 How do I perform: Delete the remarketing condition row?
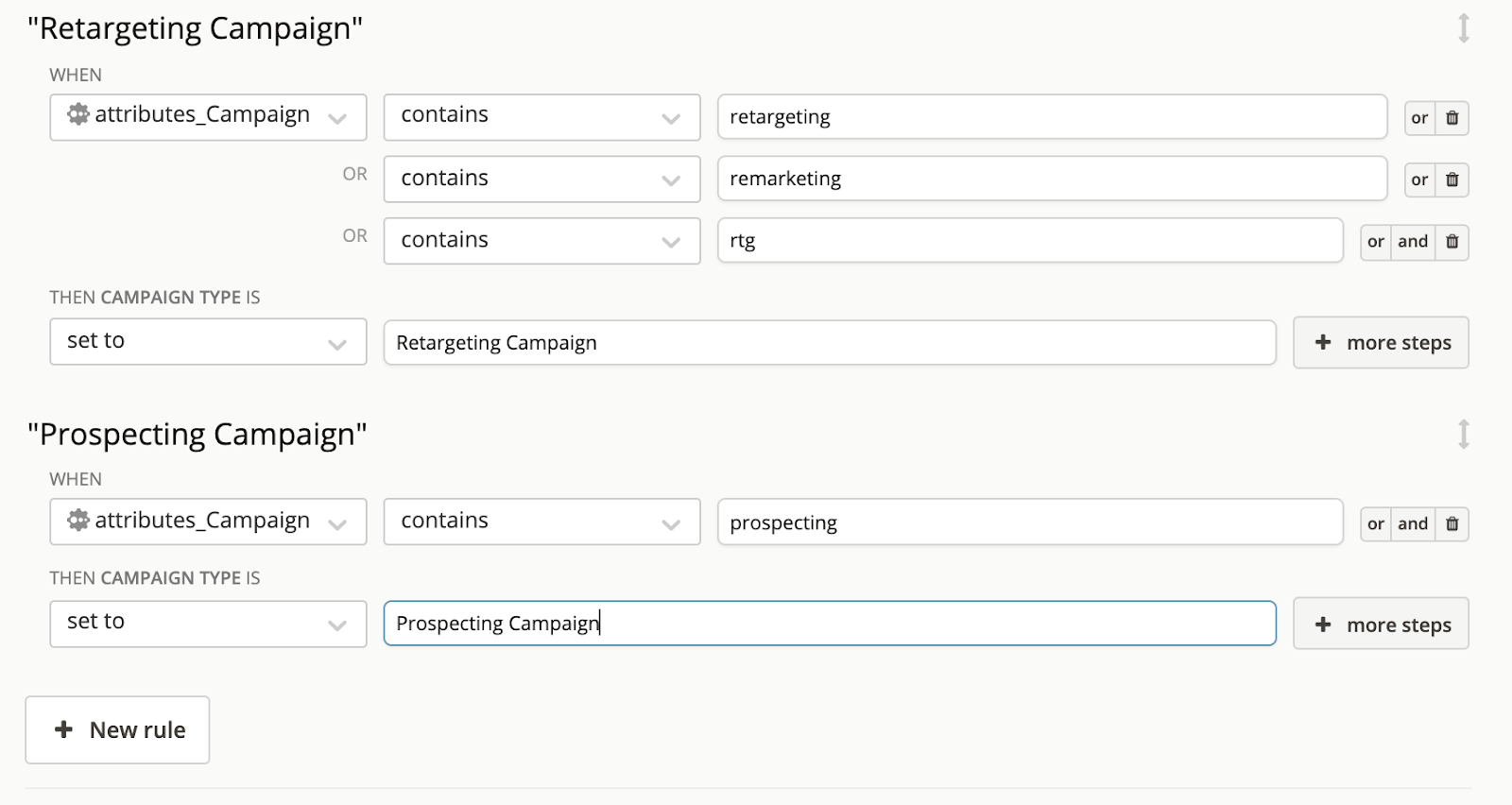pyautogui.click(x=1452, y=180)
